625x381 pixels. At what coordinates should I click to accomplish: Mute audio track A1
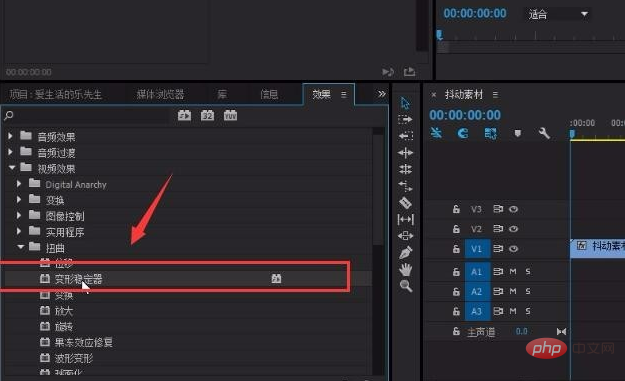(x=513, y=271)
